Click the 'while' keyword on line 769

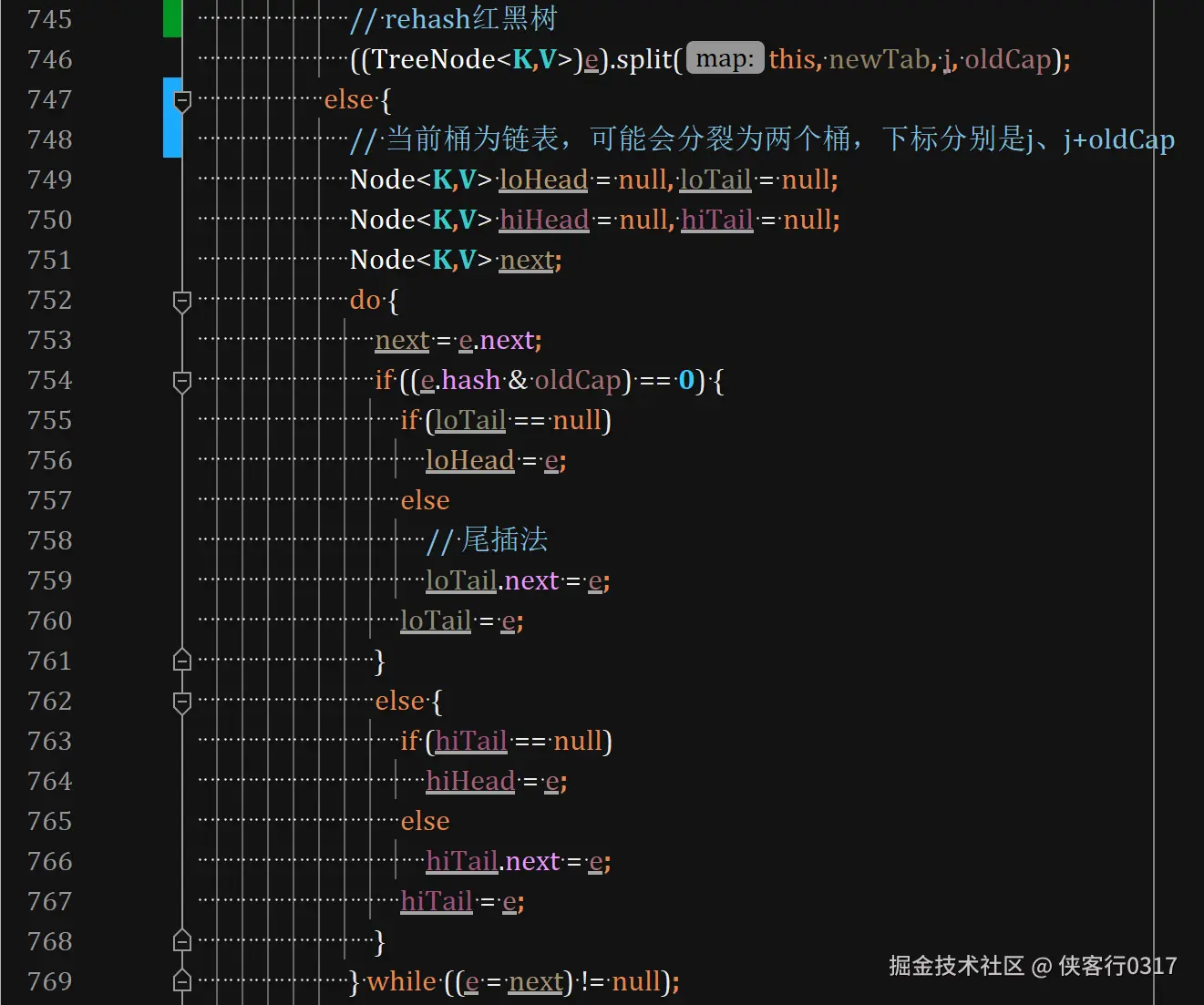click(402, 981)
